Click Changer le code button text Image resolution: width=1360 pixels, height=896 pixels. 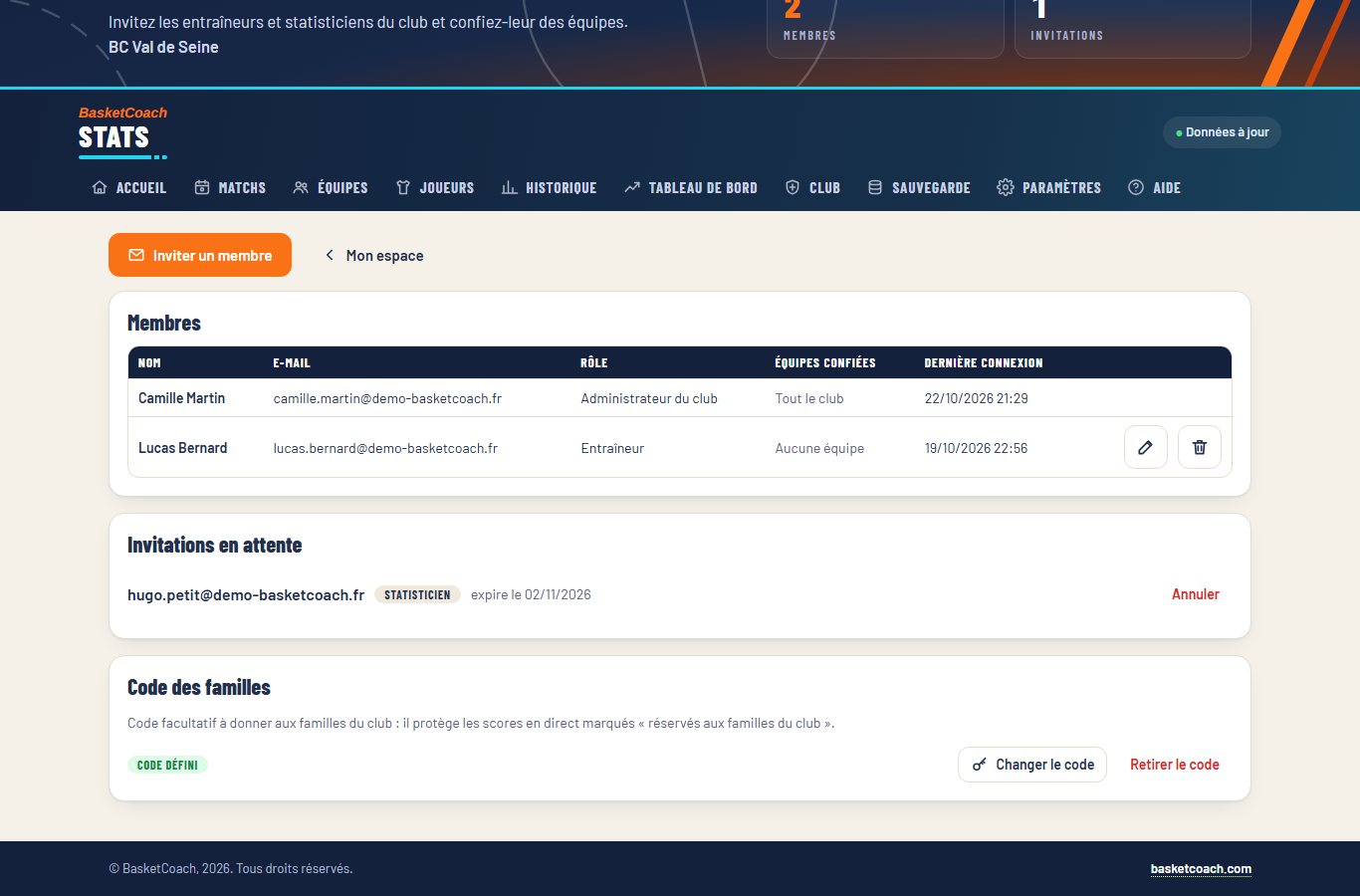click(1044, 765)
